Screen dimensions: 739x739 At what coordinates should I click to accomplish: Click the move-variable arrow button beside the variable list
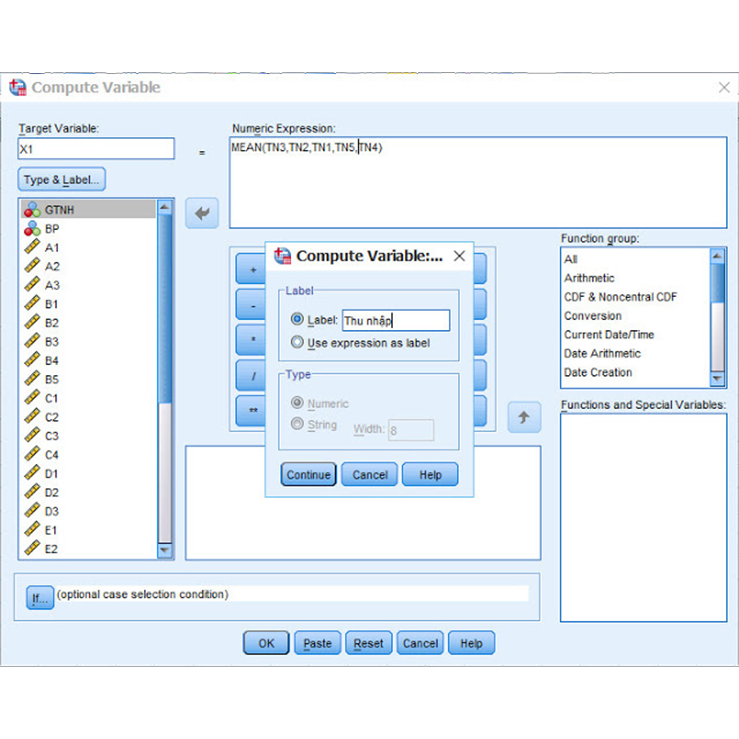coord(202,213)
